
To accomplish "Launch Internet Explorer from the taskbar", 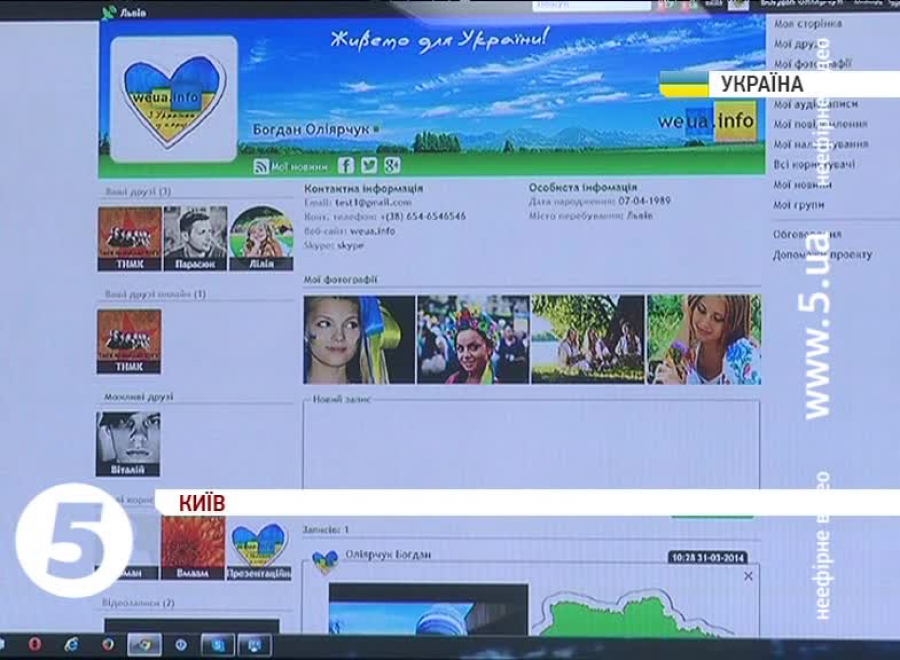I will (73, 643).
